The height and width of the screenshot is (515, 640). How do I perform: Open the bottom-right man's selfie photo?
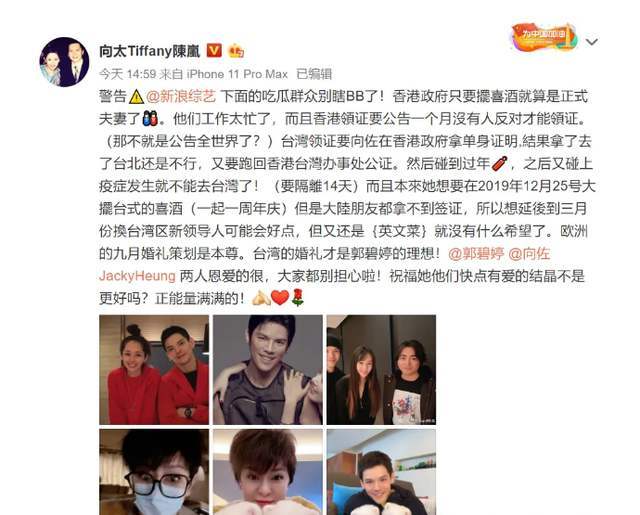pos(381,472)
